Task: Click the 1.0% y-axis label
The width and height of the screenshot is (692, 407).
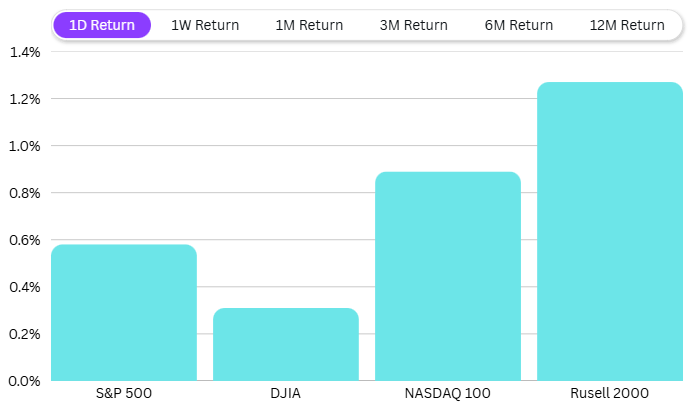Action: (x=24, y=146)
